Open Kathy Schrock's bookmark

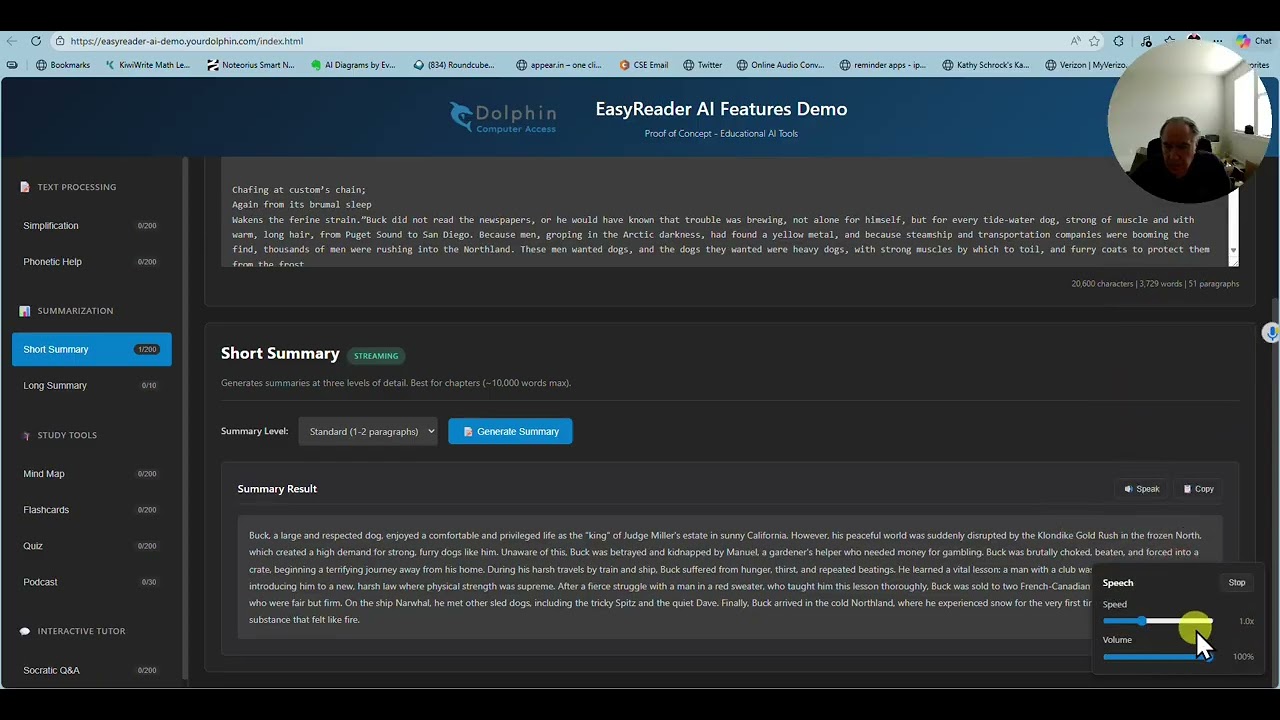(x=985, y=65)
